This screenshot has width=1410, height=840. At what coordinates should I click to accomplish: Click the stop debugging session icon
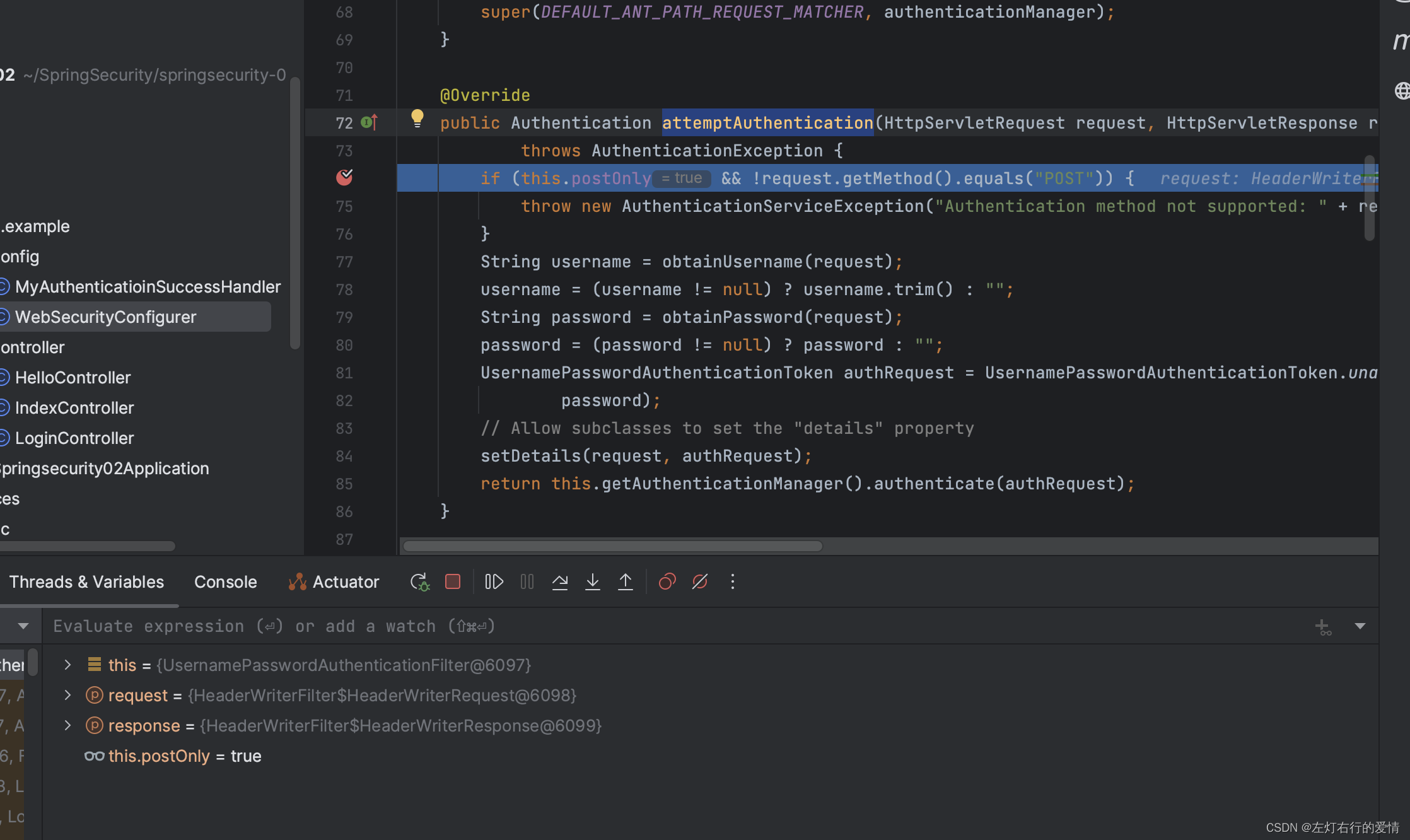[452, 581]
